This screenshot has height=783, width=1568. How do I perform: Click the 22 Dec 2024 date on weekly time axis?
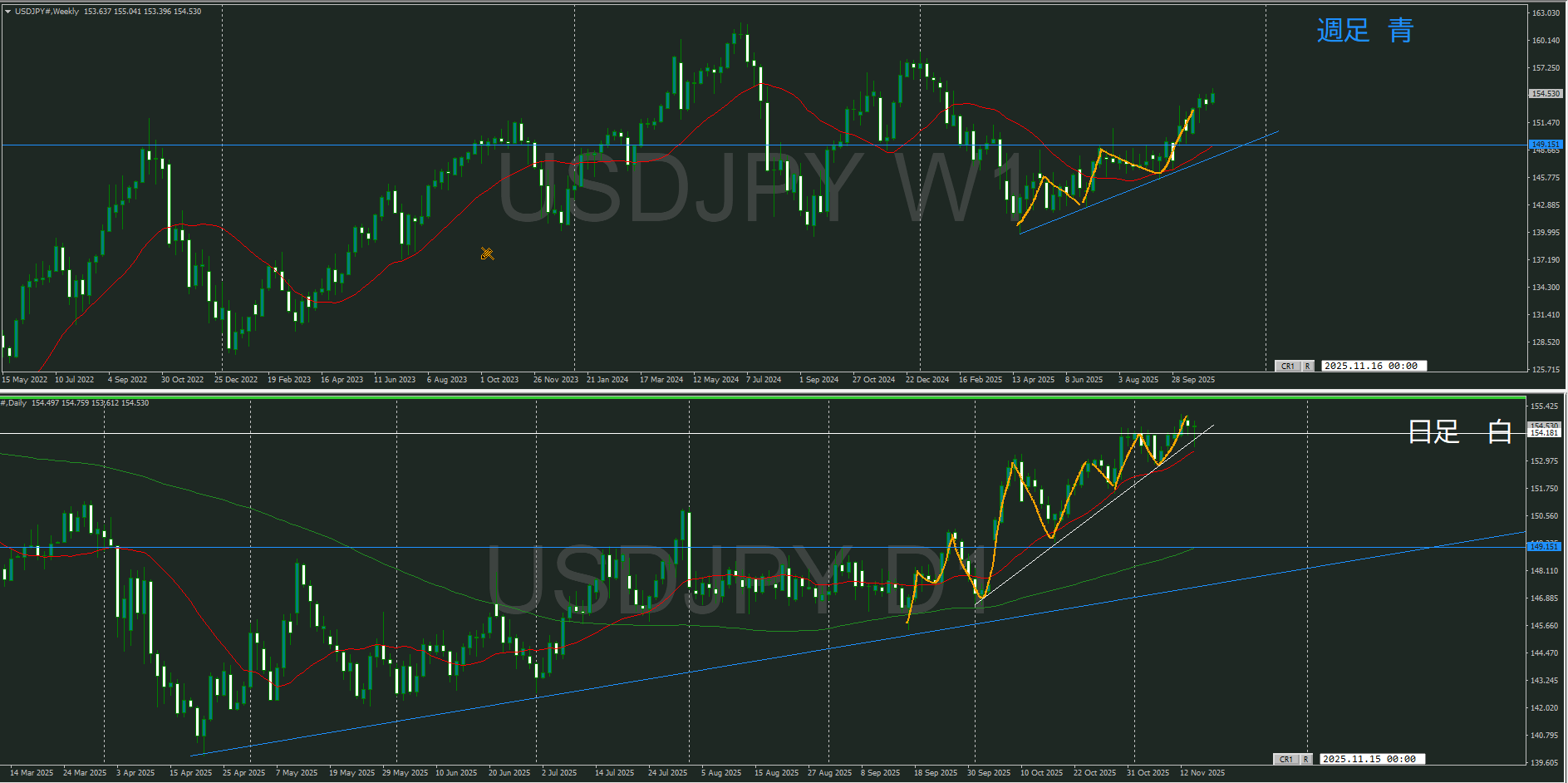[x=927, y=380]
